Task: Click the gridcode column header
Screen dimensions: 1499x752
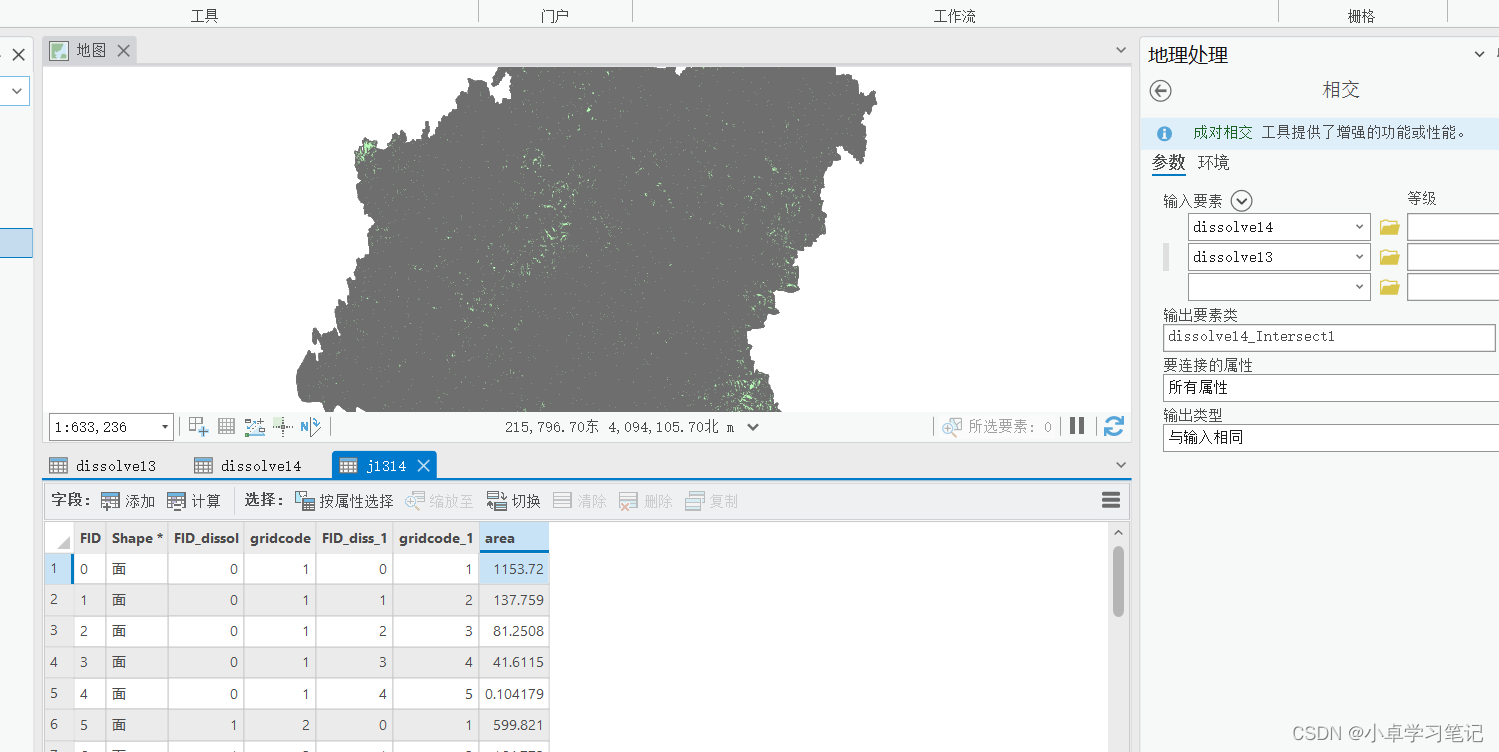Action: 280,538
